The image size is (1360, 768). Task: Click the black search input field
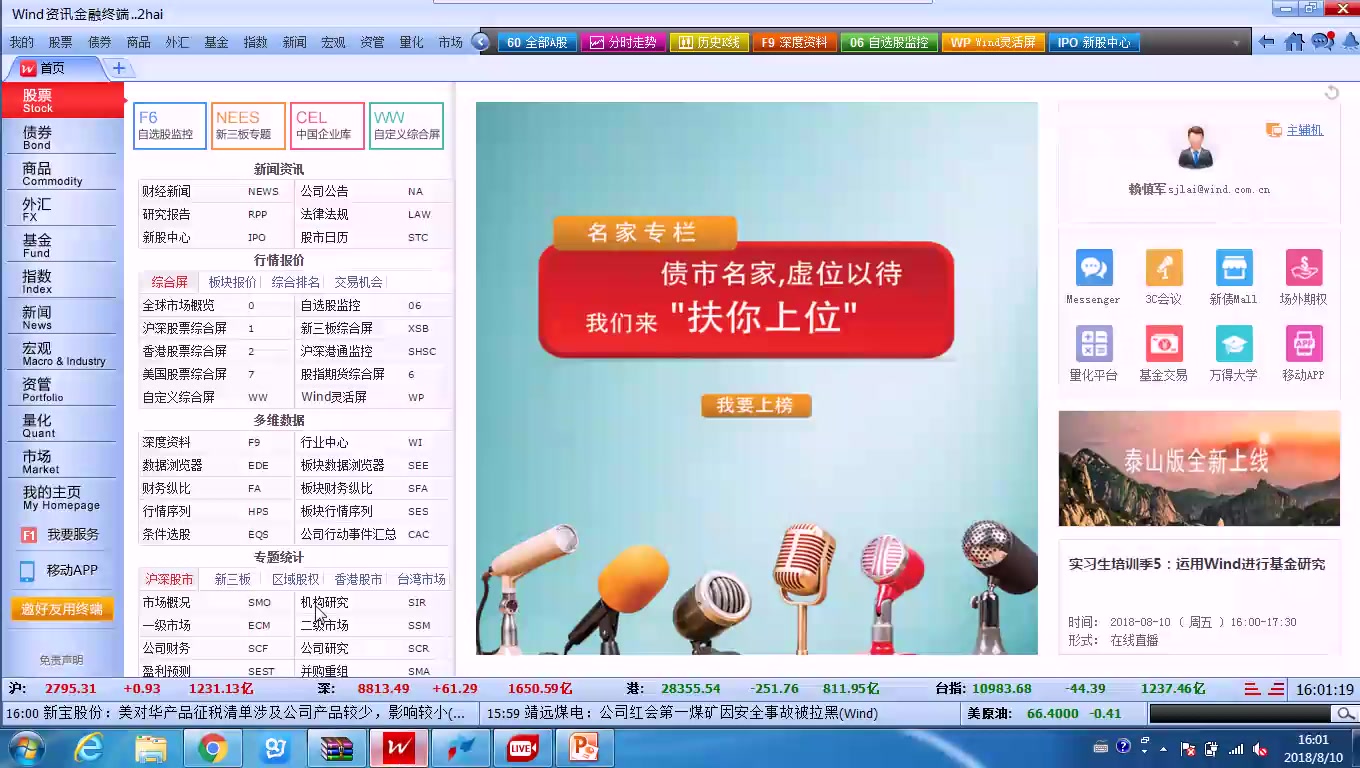[x=1241, y=714]
